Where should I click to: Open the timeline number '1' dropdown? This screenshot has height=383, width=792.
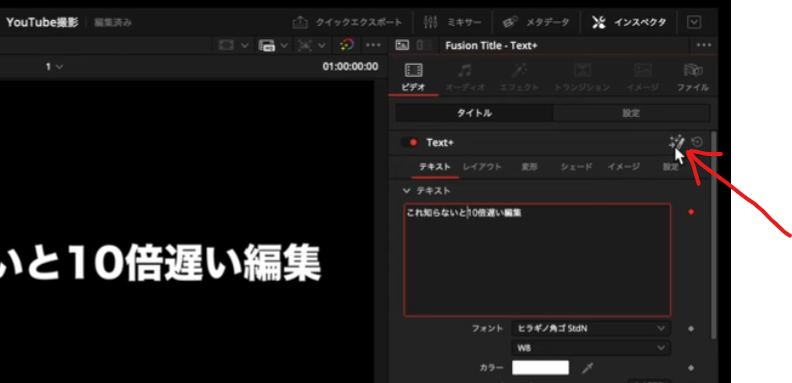click(x=55, y=67)
